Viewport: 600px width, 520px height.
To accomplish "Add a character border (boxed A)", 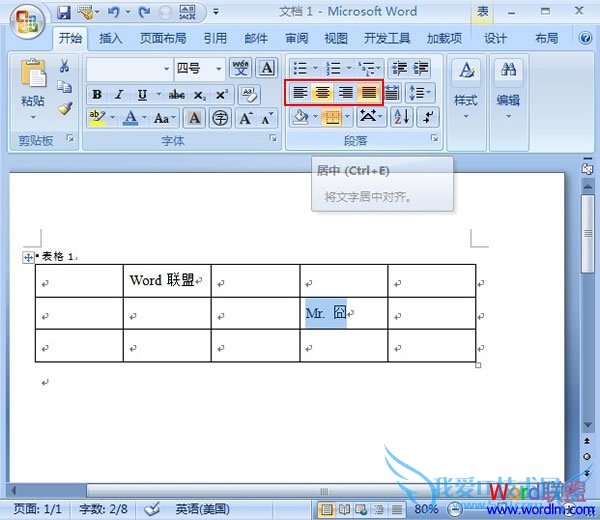I will 267,68.
